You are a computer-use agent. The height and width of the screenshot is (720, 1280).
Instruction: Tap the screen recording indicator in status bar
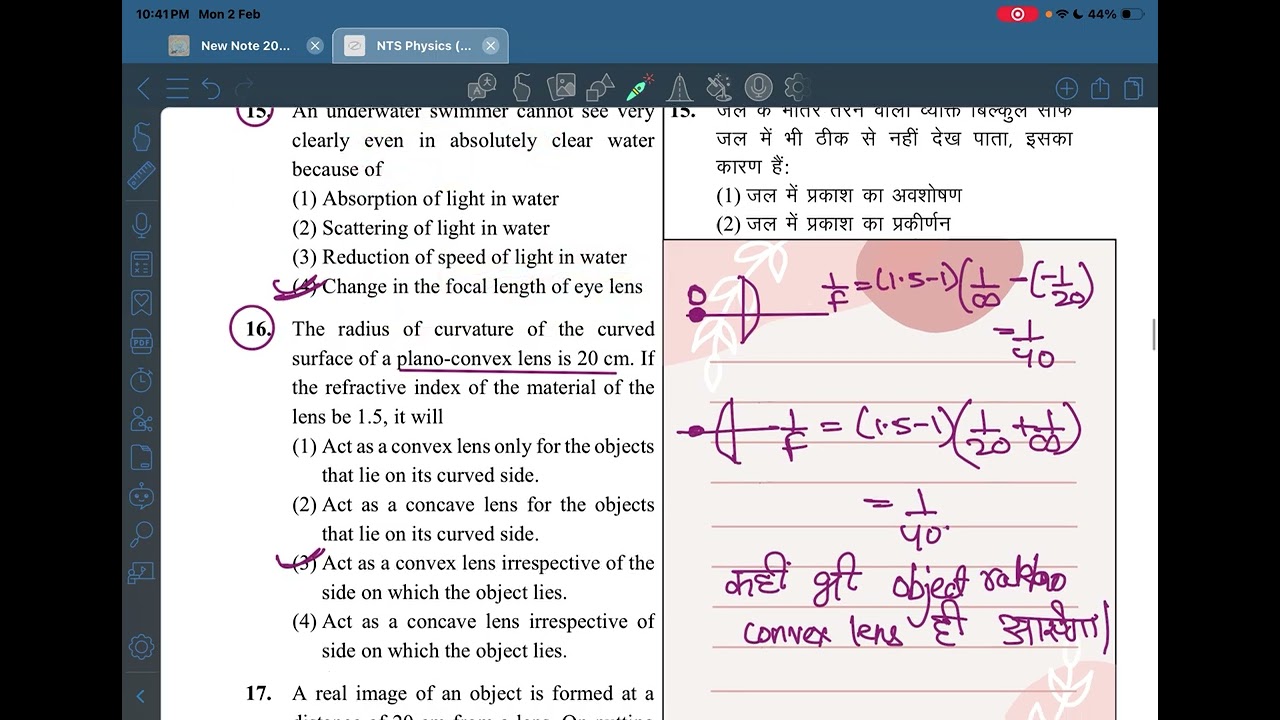pos(1017,14)
